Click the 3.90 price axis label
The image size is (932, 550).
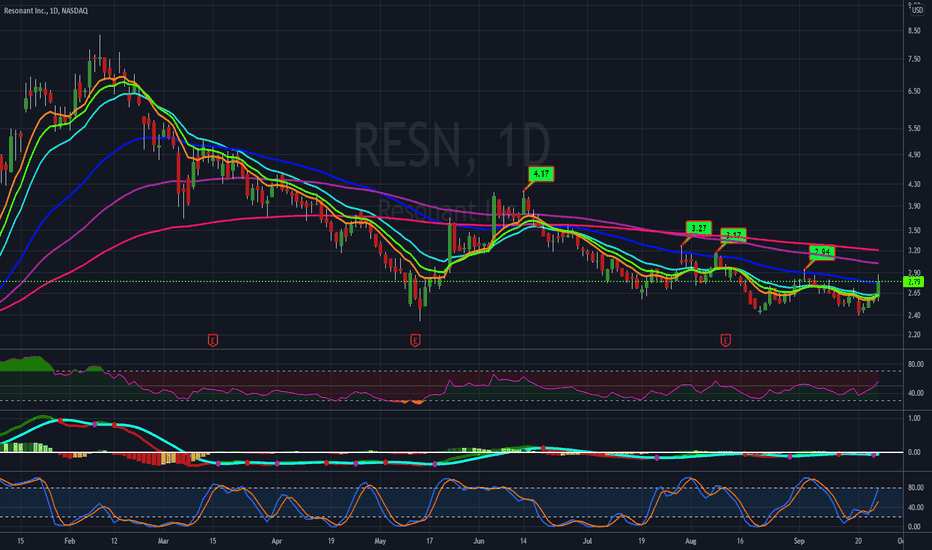point(914,206)
